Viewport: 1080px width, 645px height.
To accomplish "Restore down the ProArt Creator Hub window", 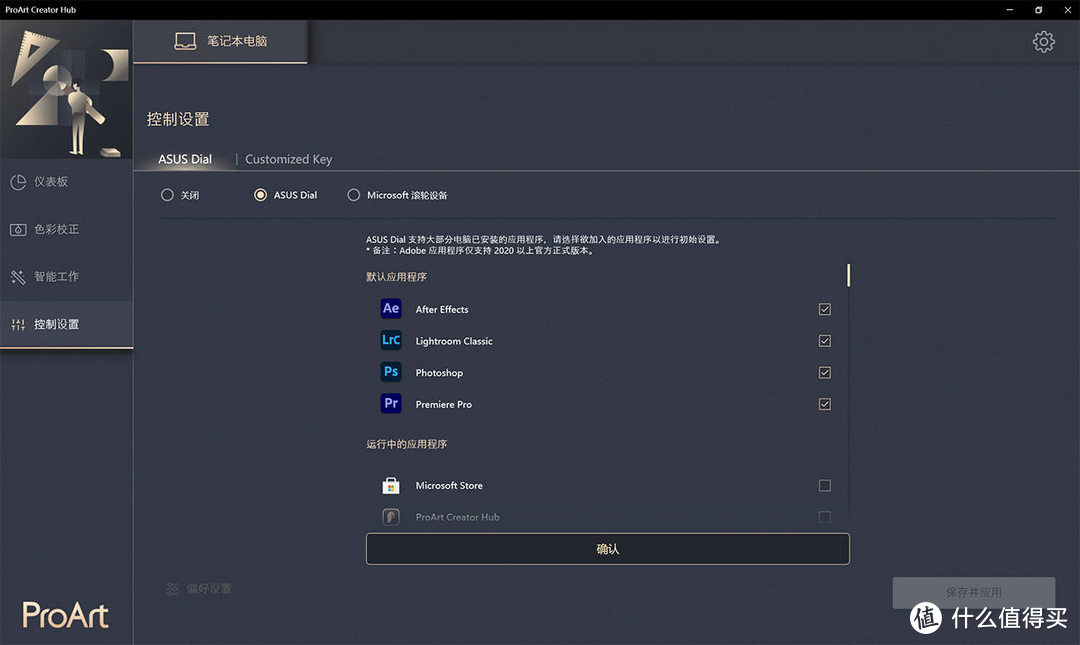I will point(1038,10).
